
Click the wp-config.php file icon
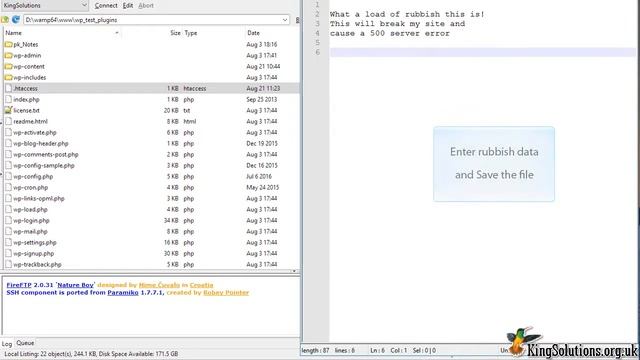coord(9,177)
